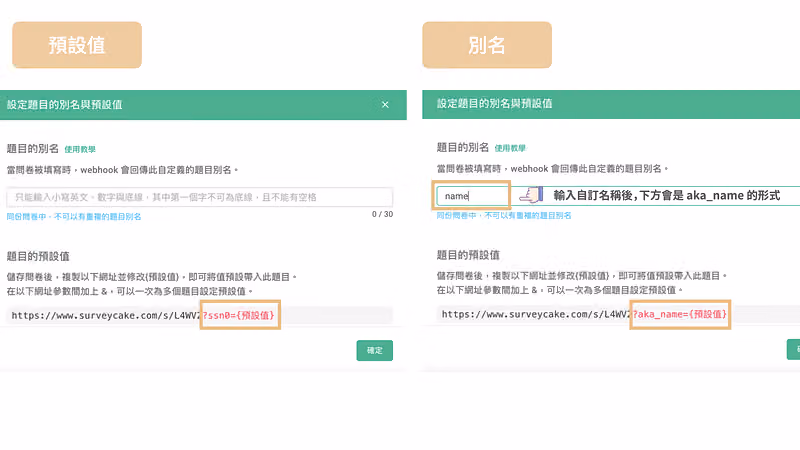Focus the empty alias input in left dialog
Screen dimensions: 800x450
pos(199,197)
